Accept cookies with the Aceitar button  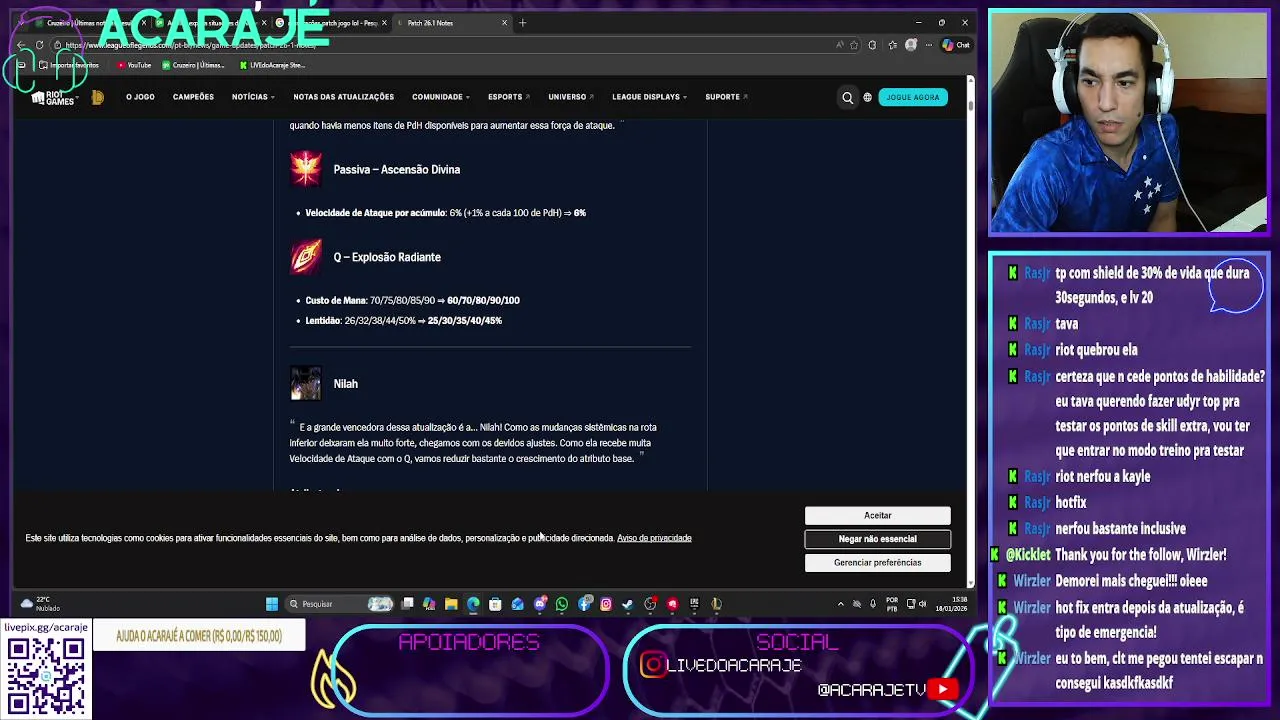click(877, 515)
